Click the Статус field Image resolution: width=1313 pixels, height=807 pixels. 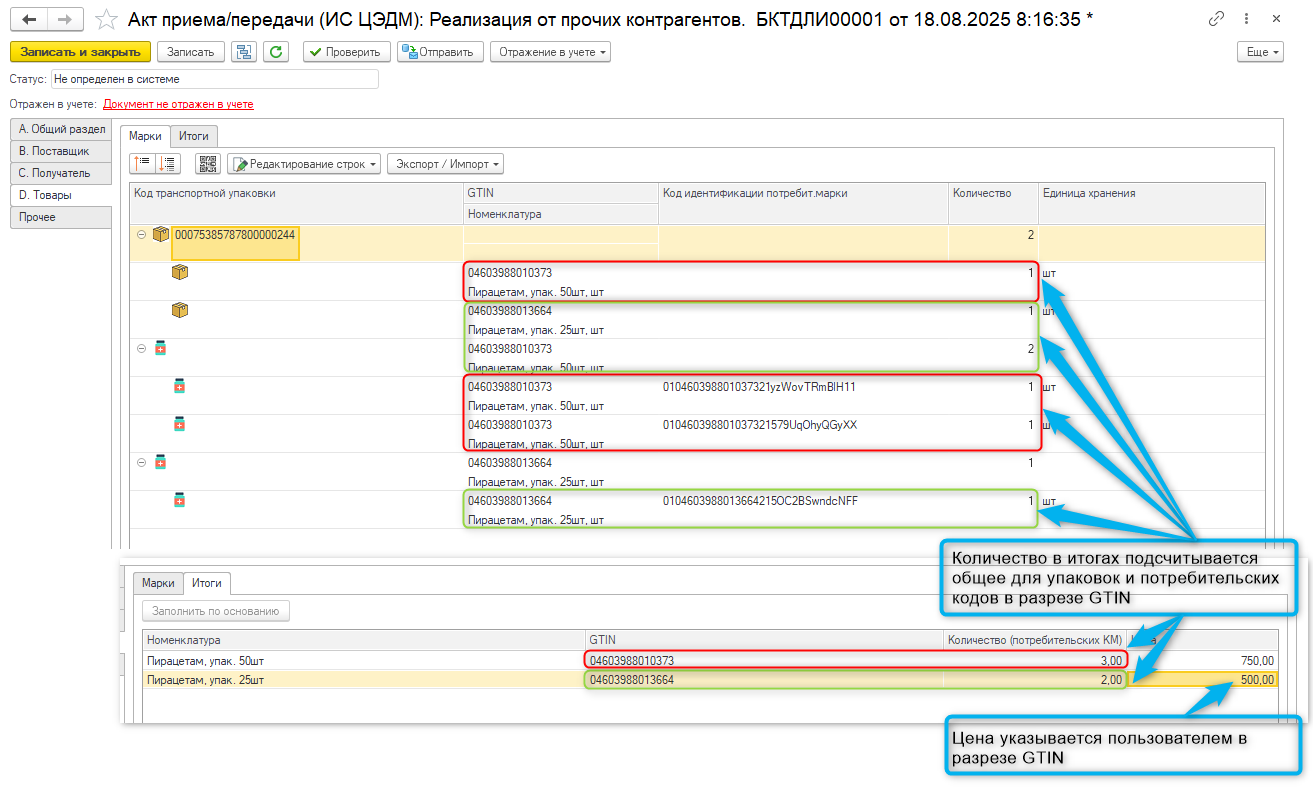[214, 79]
